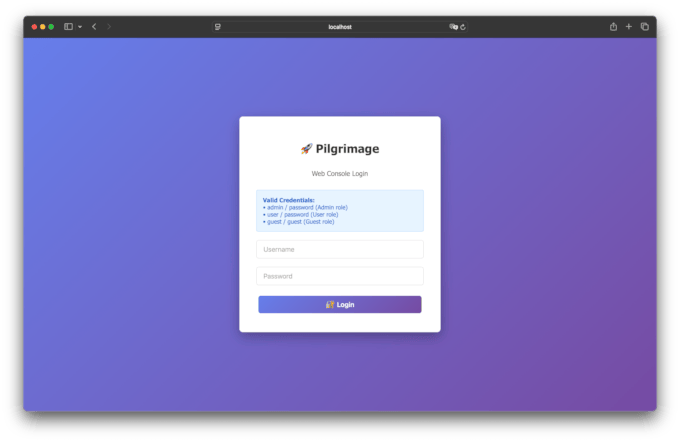Show the tab overview
The image size is (680, 442).
click(645, 27)
